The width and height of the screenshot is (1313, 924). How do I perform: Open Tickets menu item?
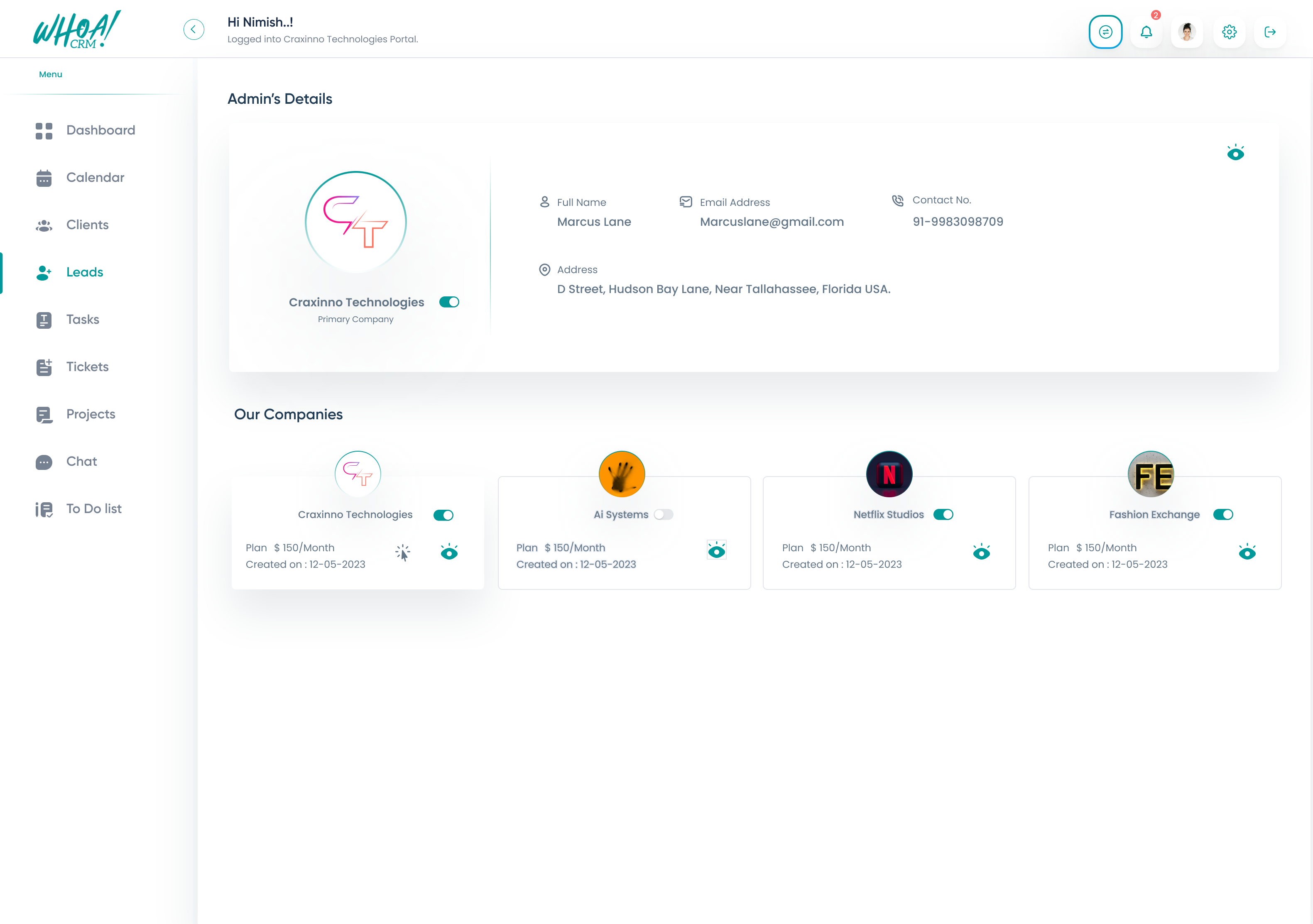pos(88,367)
